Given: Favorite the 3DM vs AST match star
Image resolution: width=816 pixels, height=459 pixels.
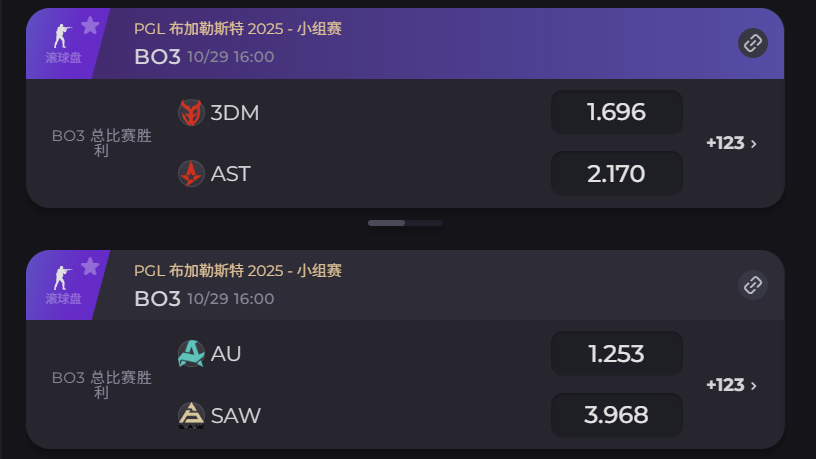Looking at the screenshot, I should pyautogui.click(x=90, y=25).
